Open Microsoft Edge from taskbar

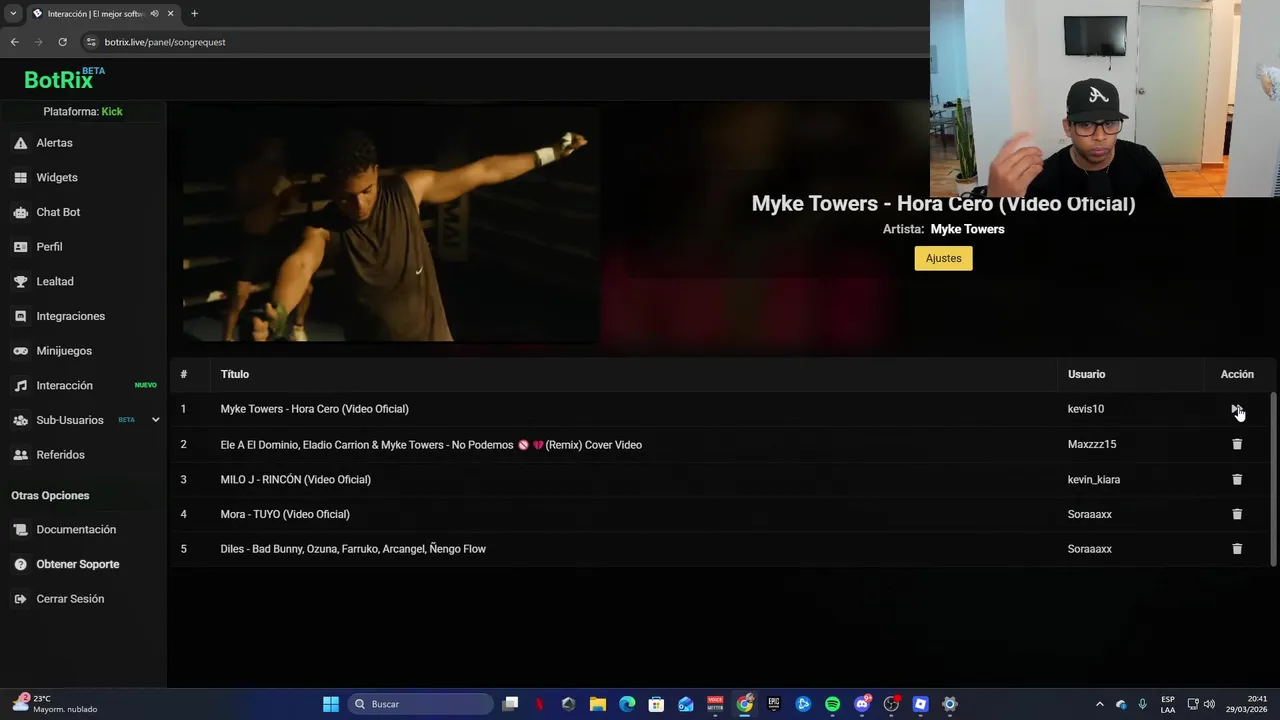click(x=627, y=704)
